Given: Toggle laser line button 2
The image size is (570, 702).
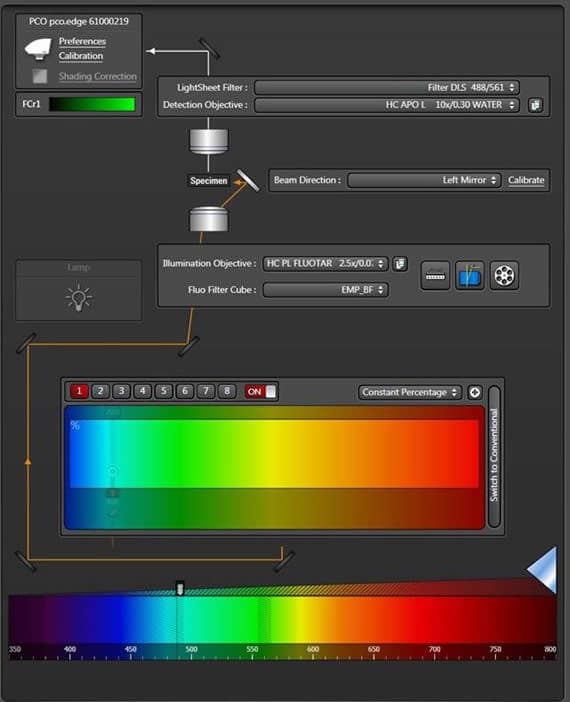Looking at the screenshot, I should coord(100,391).
